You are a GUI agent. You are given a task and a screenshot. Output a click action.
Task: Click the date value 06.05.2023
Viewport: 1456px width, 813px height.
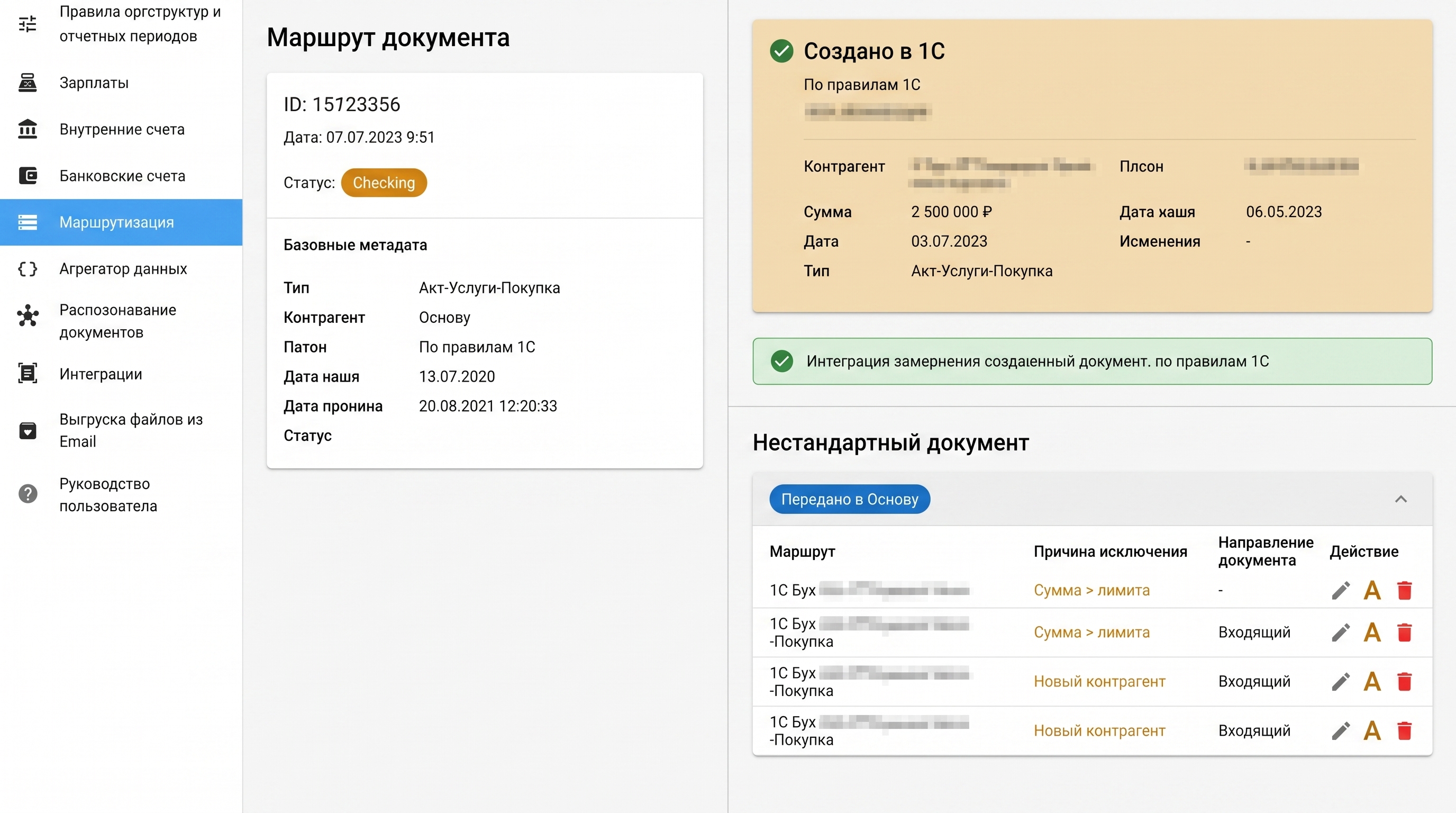click(1284, 212)
